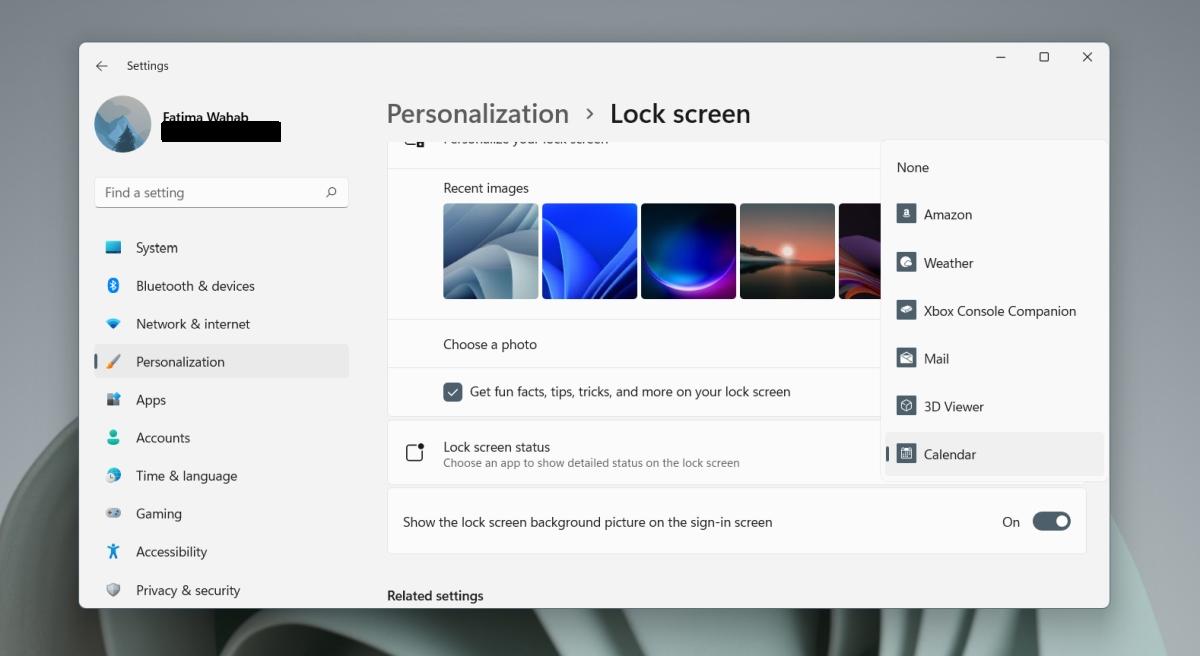The width and height of the screenshot is (1200, 656).
Task: Click the Weather app icon in dropdown
Action: click(x=906, y=262)
